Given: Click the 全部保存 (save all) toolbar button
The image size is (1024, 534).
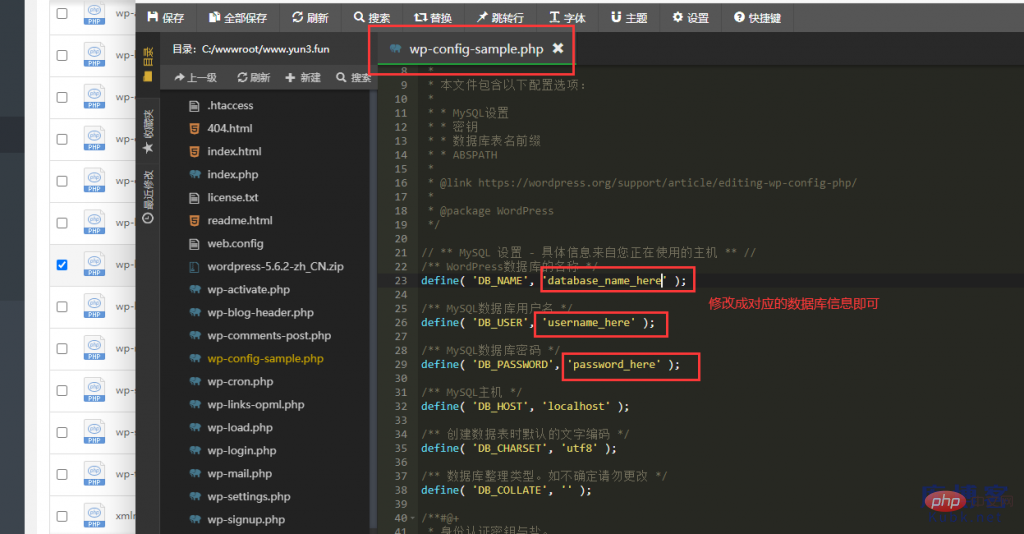Looking at the screenshot, I should (x=238, y=18).
